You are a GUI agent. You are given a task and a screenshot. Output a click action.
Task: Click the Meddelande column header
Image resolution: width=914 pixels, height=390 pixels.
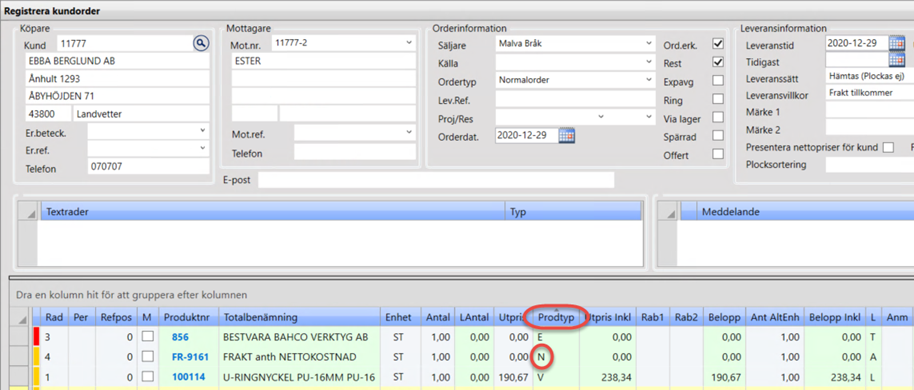[x=806, y=212]
